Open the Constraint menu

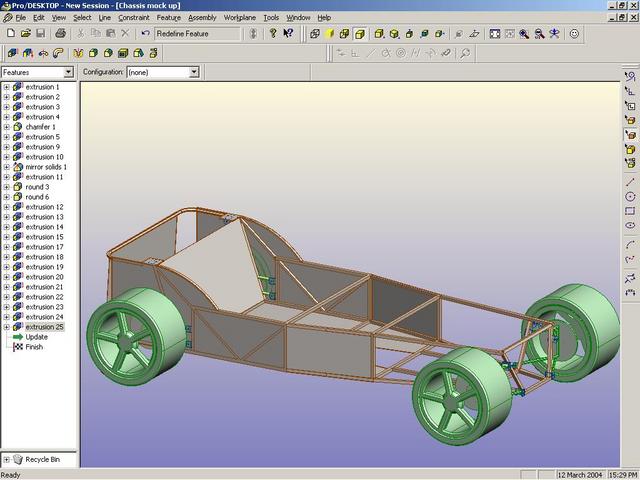[x=133, y=18]
